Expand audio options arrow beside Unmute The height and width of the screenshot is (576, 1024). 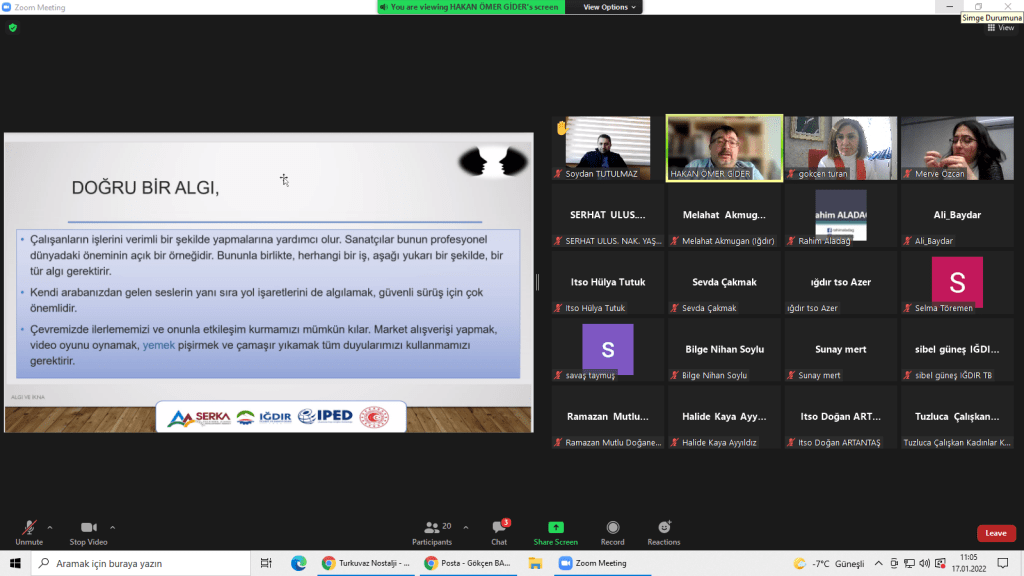(50, 527)
